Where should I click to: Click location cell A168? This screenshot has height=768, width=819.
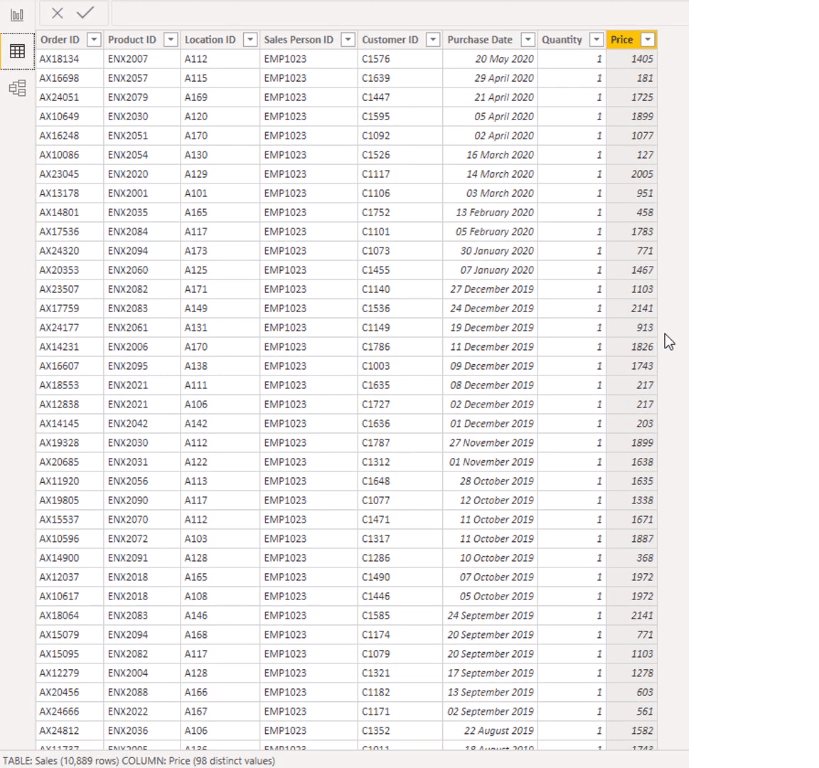click(220, 635)
